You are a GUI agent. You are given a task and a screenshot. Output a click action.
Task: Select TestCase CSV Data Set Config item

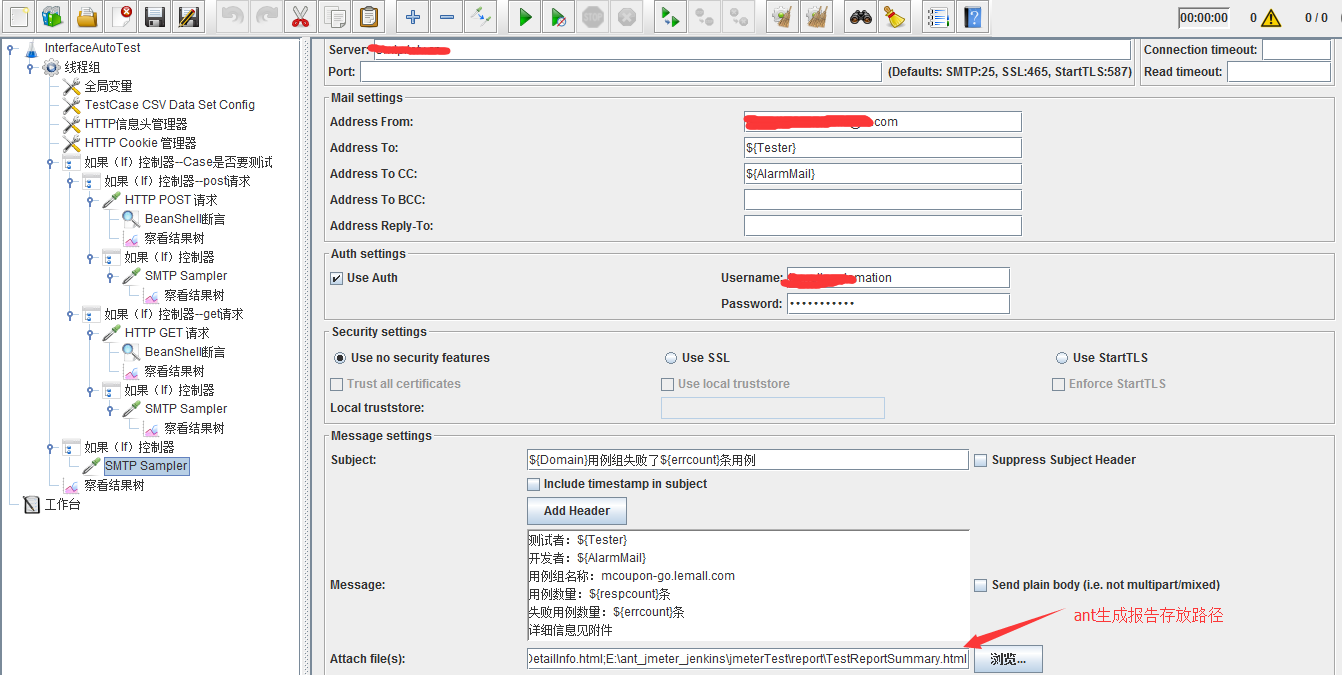[x=169, y=105]
